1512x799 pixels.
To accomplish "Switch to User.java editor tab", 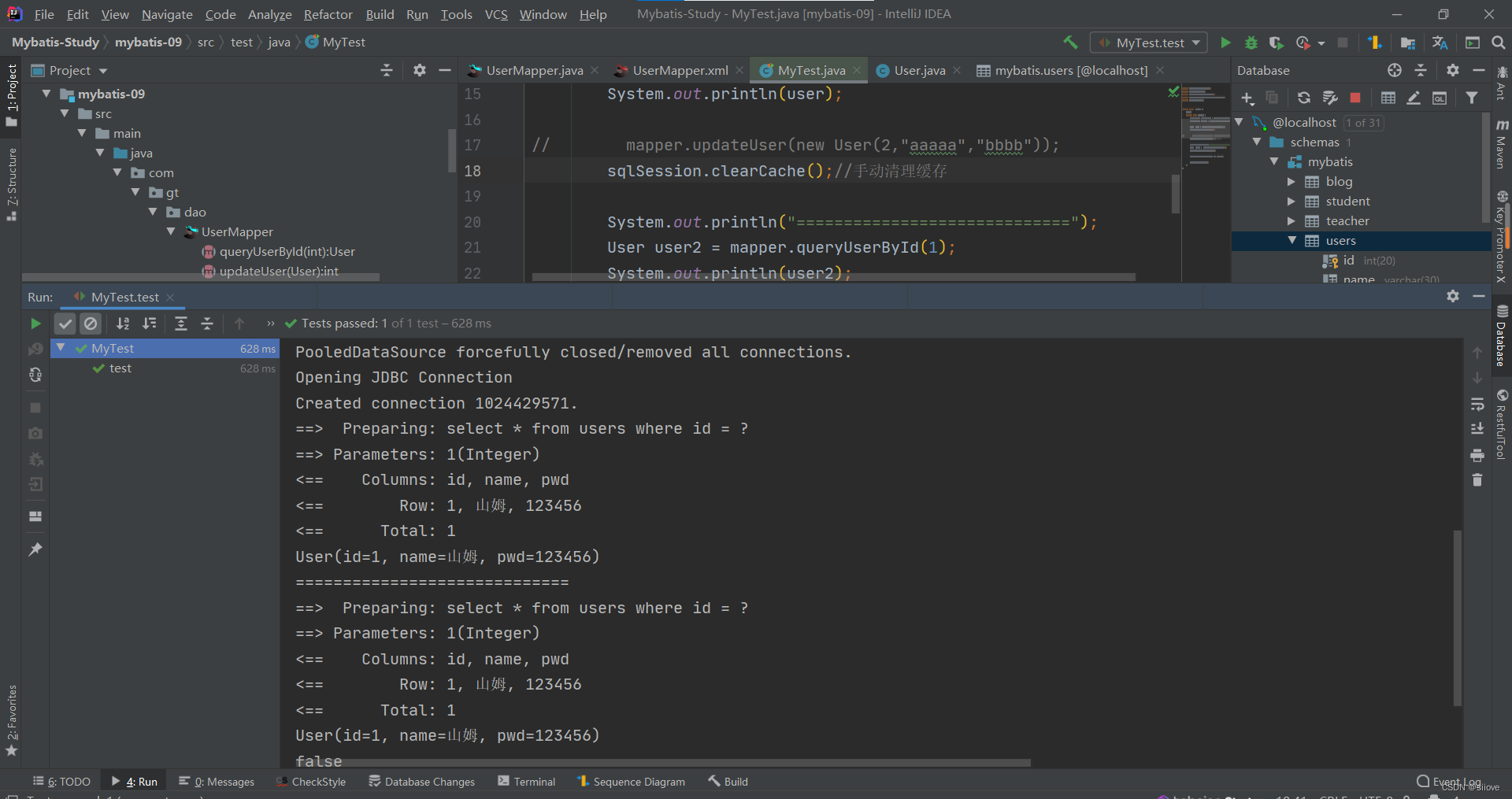I will [918, 70].
